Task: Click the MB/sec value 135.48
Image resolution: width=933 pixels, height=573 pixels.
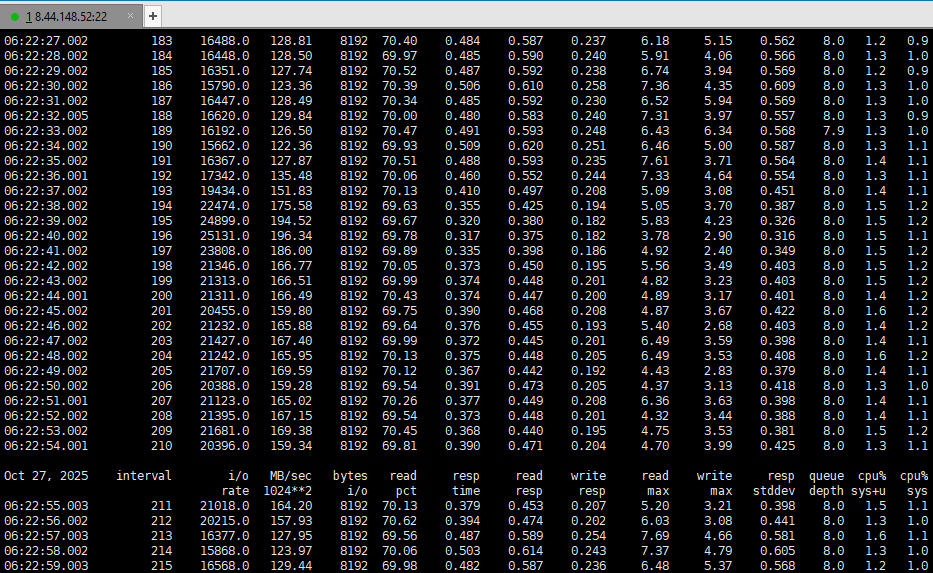Action: [290, 176]
